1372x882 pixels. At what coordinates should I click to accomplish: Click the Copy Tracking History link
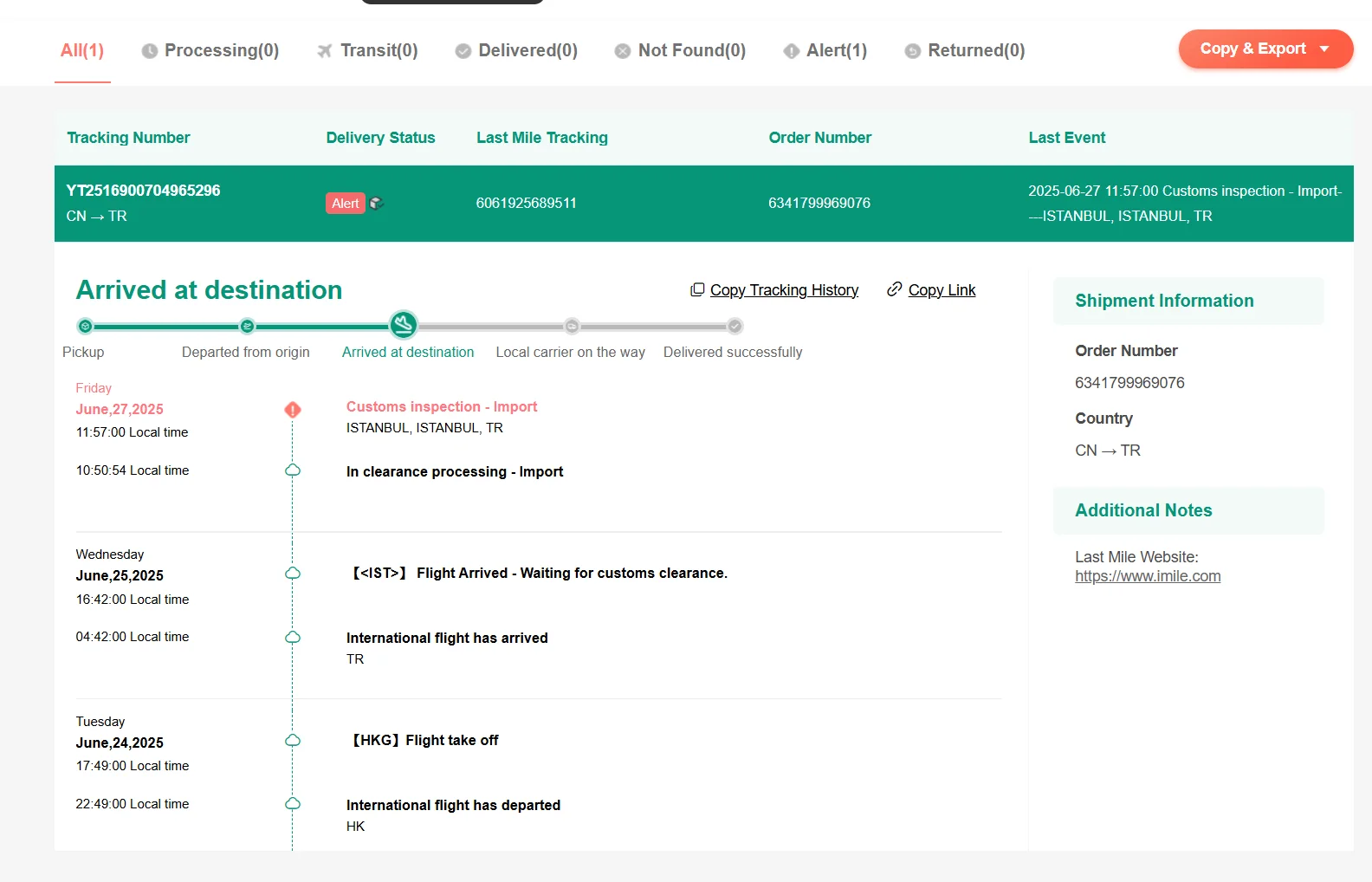tap(784, 290)
